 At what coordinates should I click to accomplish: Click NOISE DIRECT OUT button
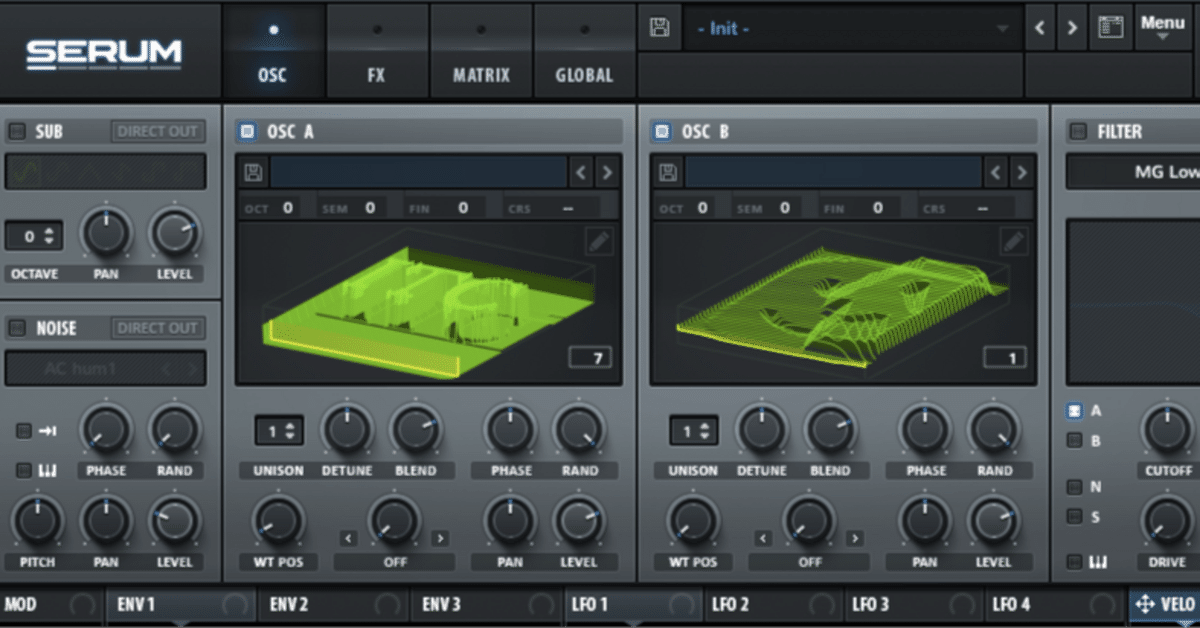coord(157,328)
